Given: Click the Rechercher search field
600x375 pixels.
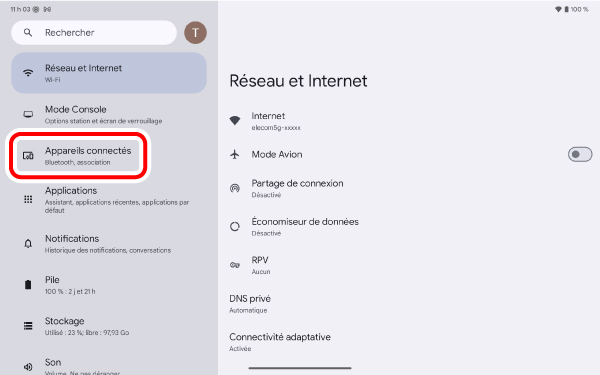Looking at the screenshot, I should (x=94, y=33).
